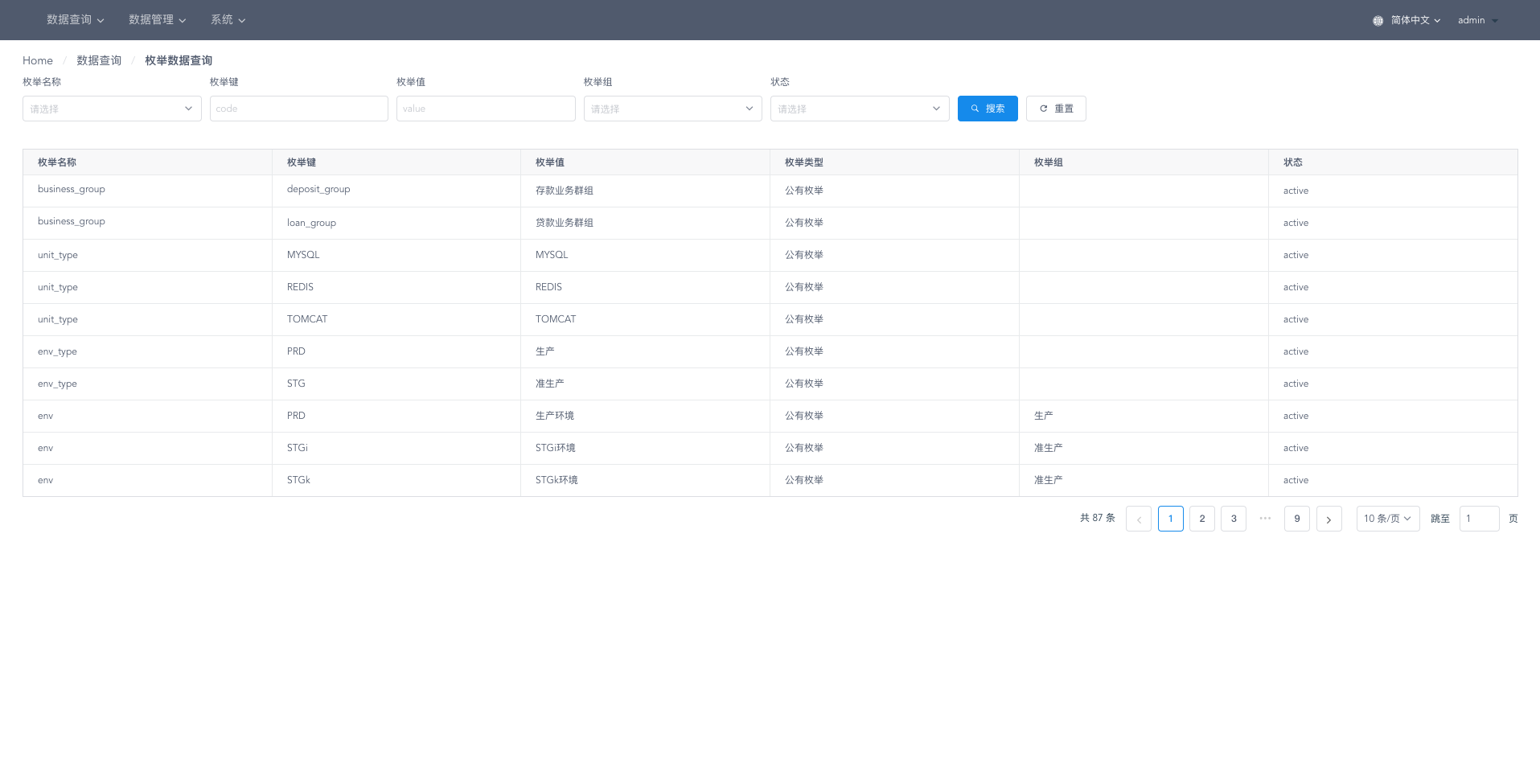Click the 枚举数据查询 breadcrumb text

(x=179, y=60)
